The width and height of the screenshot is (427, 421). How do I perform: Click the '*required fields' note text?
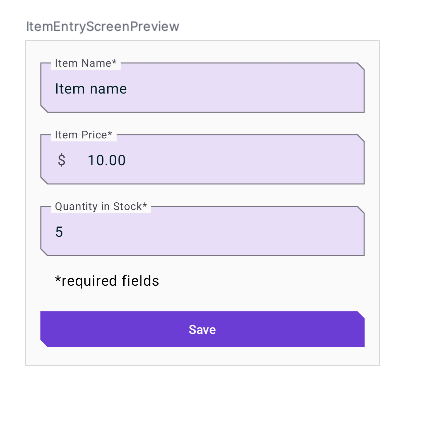point(107,281)
